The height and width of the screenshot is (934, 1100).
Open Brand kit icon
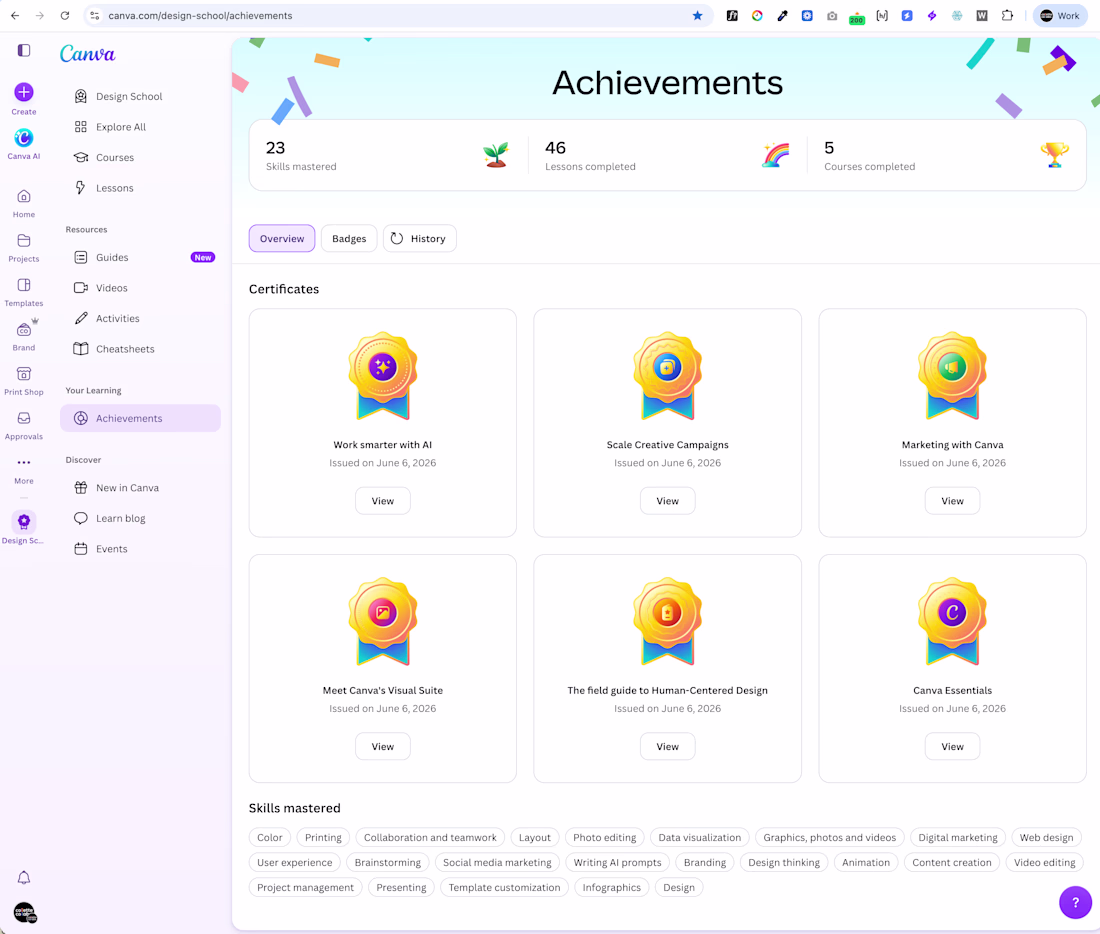(x=24, y=329)
